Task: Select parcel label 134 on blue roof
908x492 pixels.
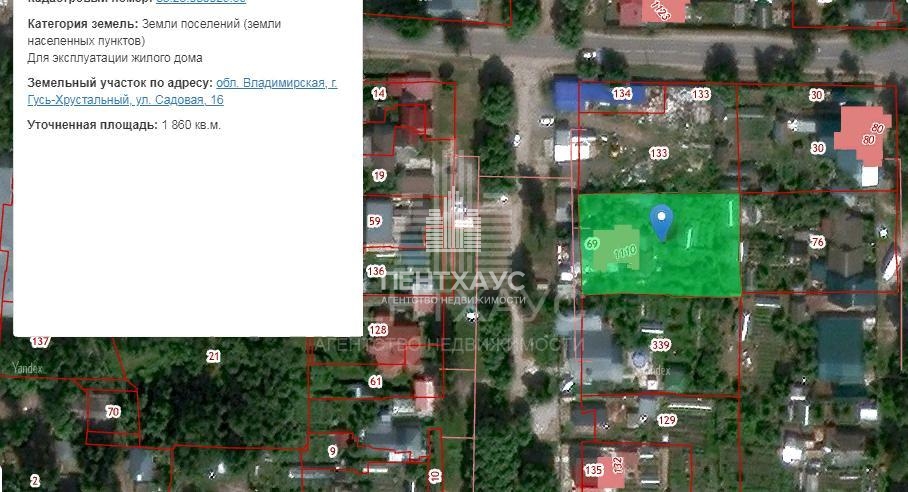Action: (x=621, y=93)
